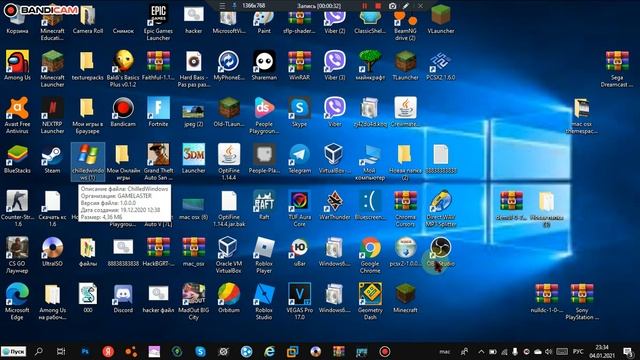Switch the РУС input language
This screenshot has height=360, width=640.
pyautogui.click(x=578, y=351)
